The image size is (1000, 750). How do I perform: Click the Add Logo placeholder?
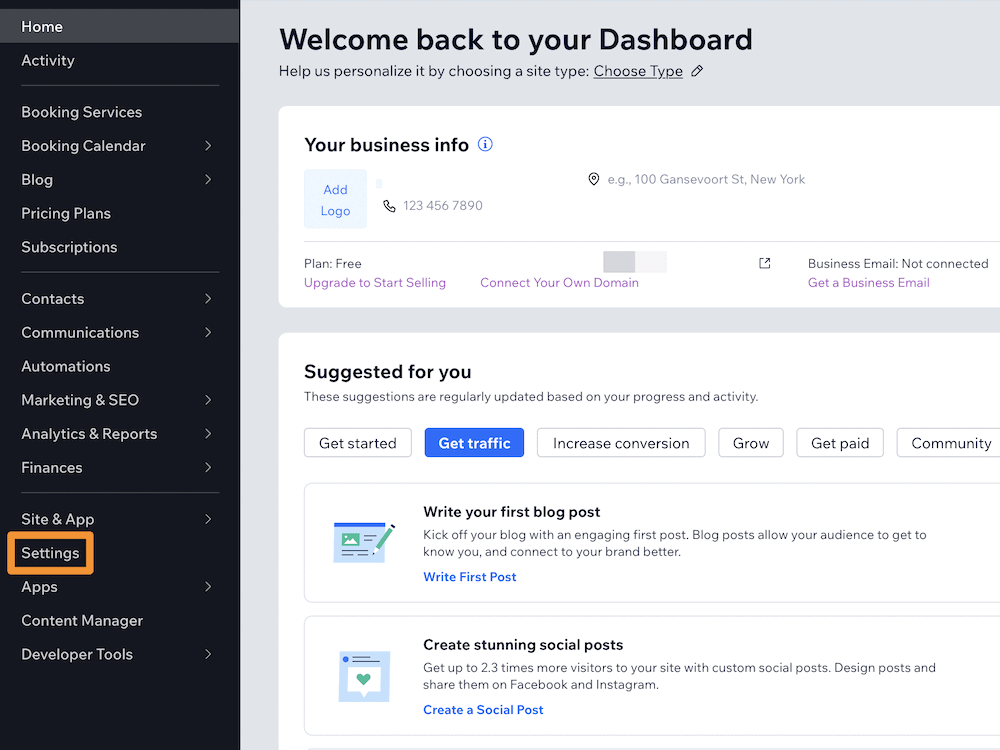click(335, 200)
